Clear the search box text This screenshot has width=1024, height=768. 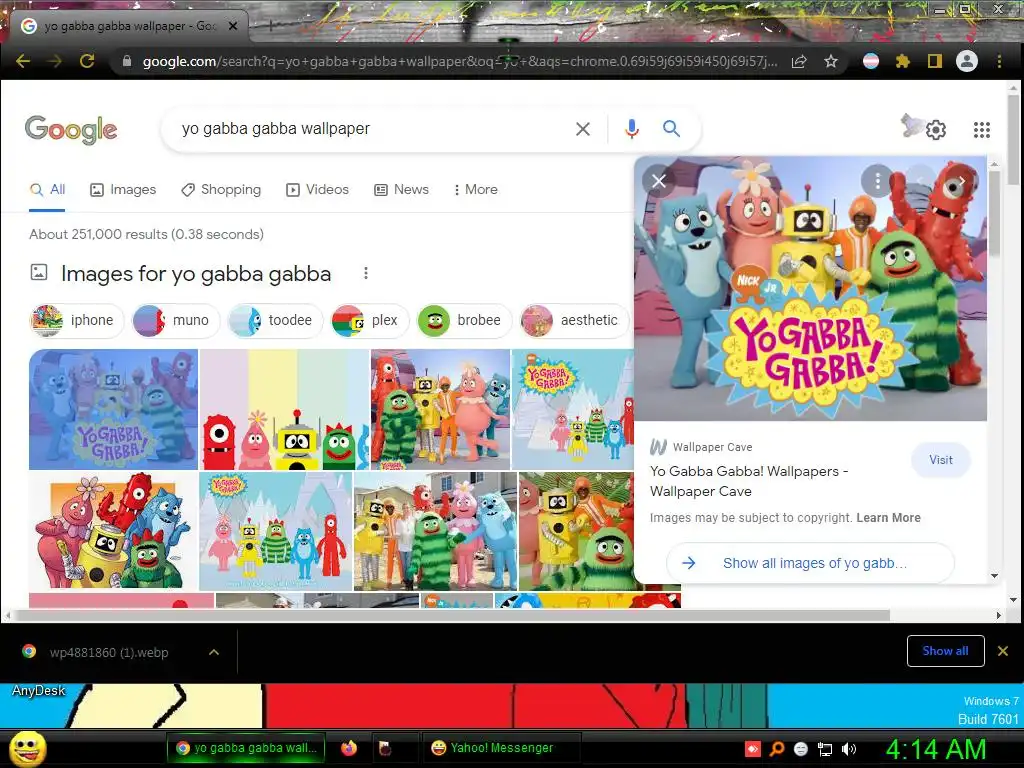click(583, 129)
